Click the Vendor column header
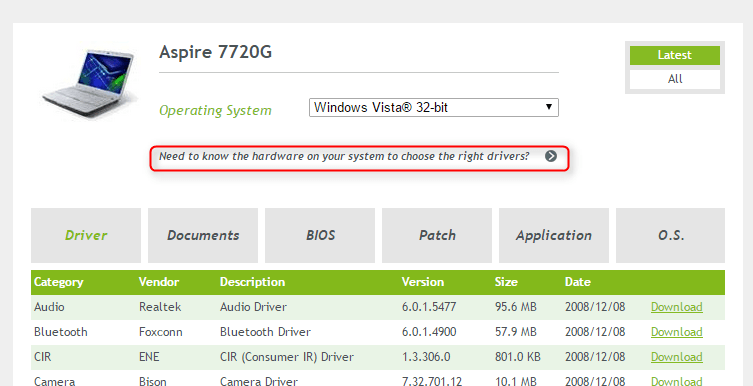The height and width of the screenshot is (386, 753). tap(159, 282)
